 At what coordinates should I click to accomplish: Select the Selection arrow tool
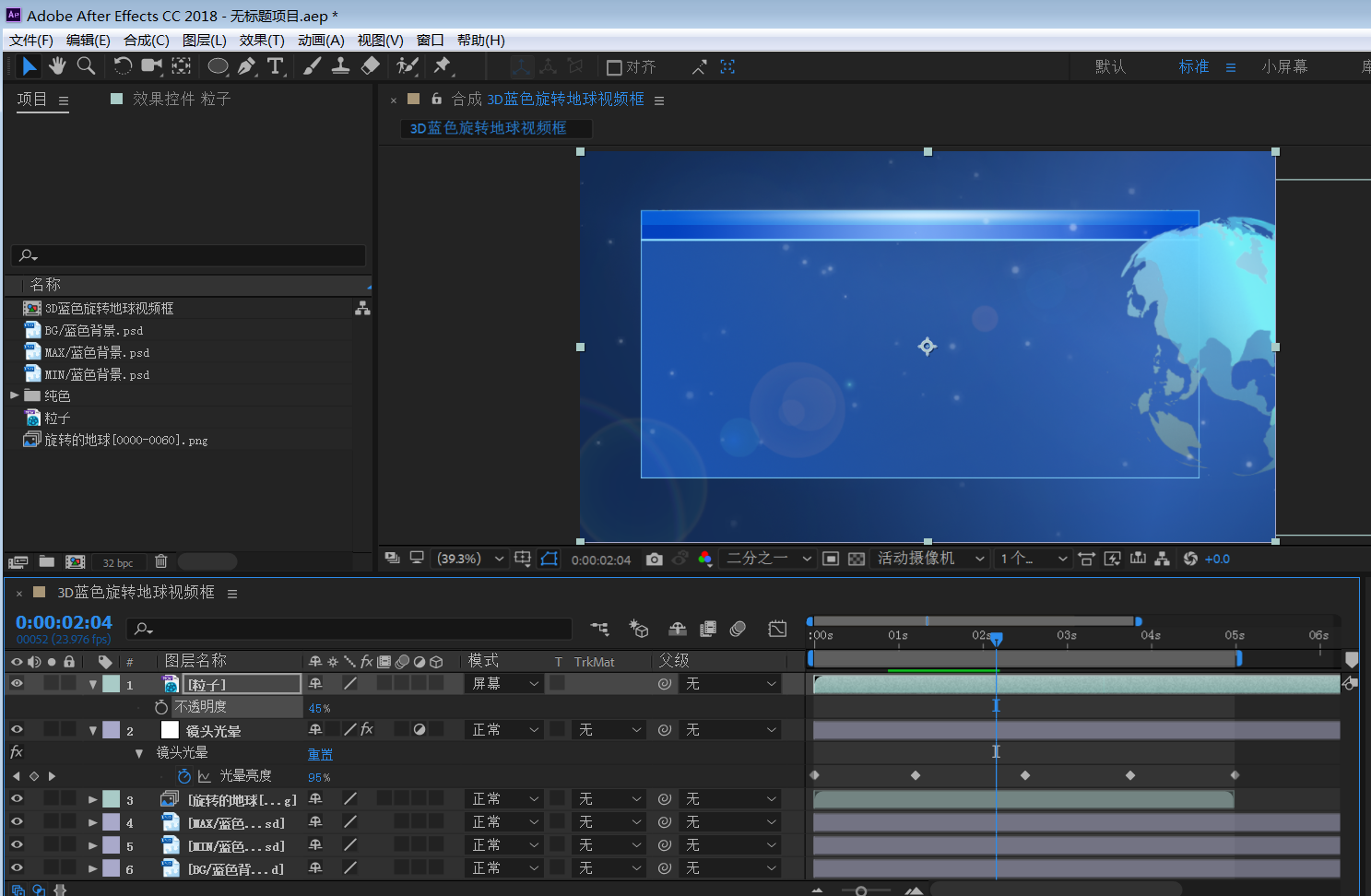tap(29, 66)
